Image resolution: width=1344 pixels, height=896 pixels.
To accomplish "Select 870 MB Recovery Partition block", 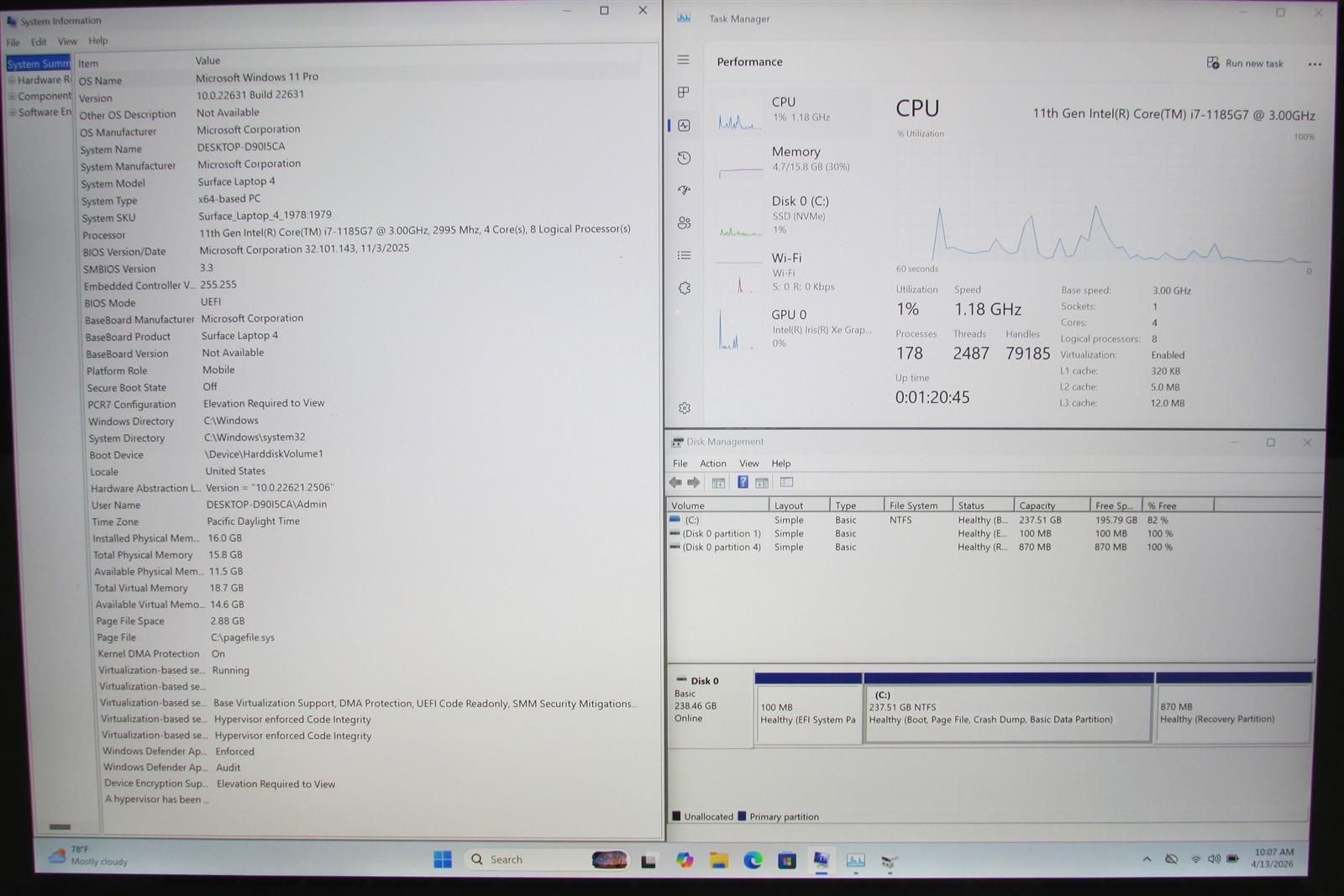I will [1233, 708].
